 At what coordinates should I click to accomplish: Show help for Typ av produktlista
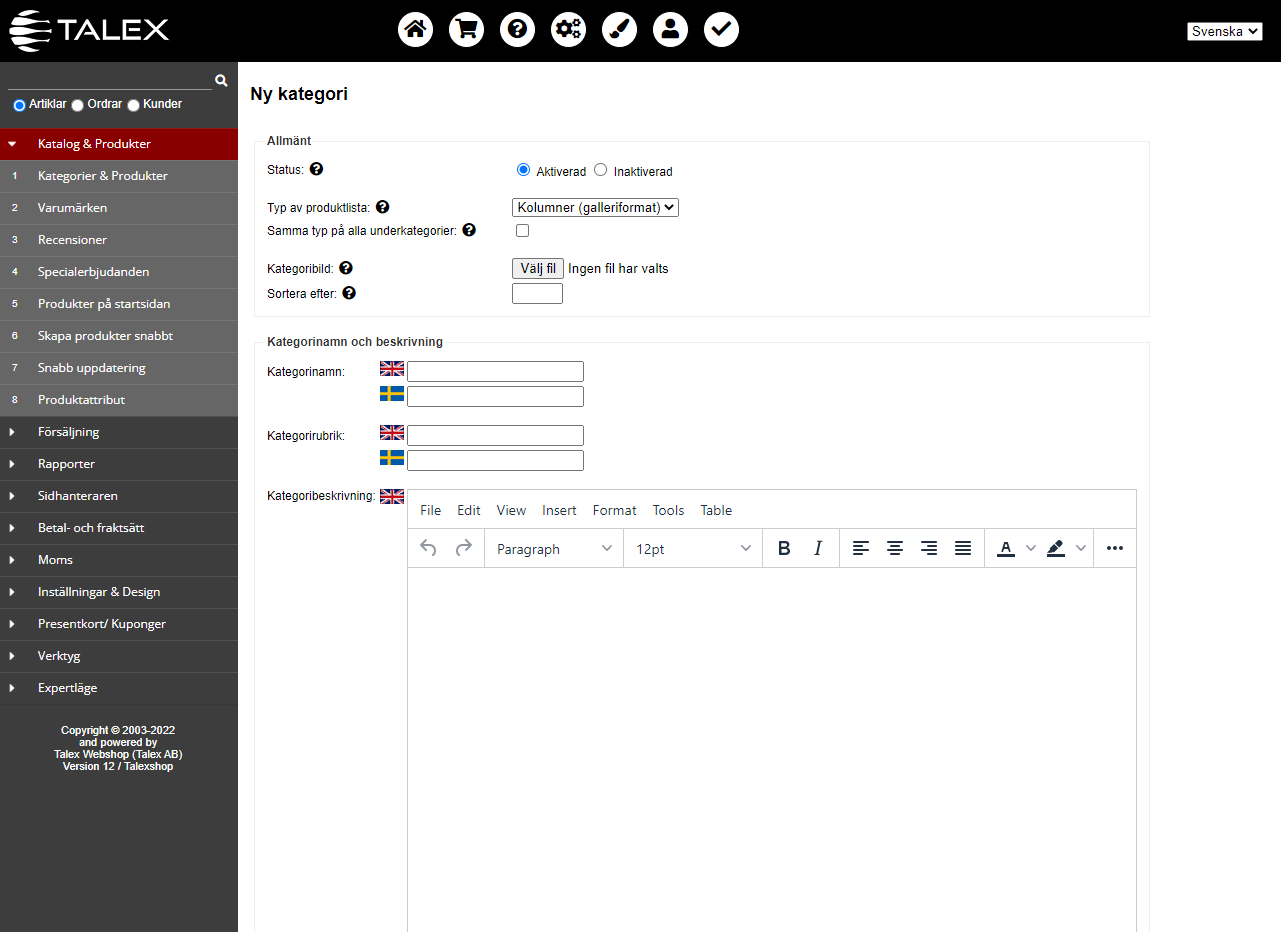(x=382, y=207)
